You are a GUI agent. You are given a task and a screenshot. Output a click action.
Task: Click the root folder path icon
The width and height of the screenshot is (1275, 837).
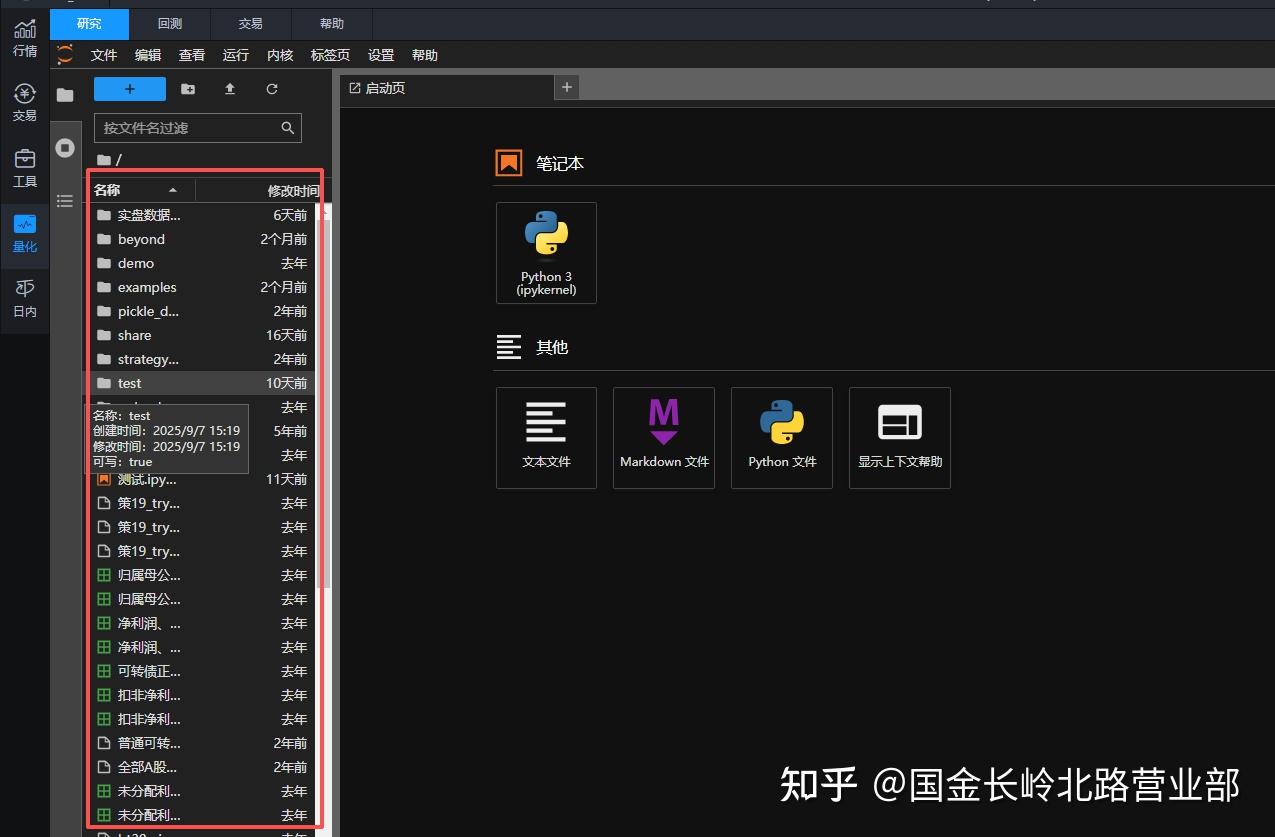tap(103, 160)
